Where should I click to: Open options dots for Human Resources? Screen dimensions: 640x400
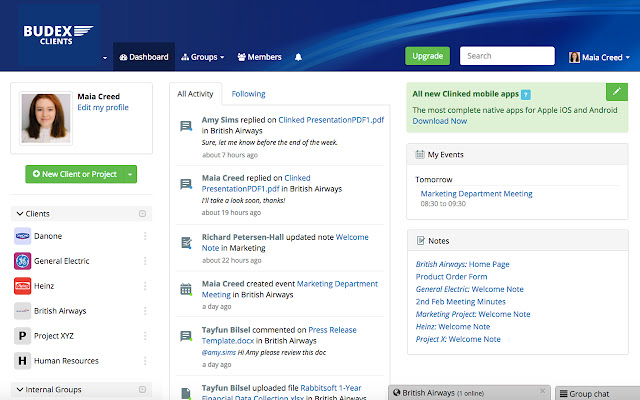145,361
